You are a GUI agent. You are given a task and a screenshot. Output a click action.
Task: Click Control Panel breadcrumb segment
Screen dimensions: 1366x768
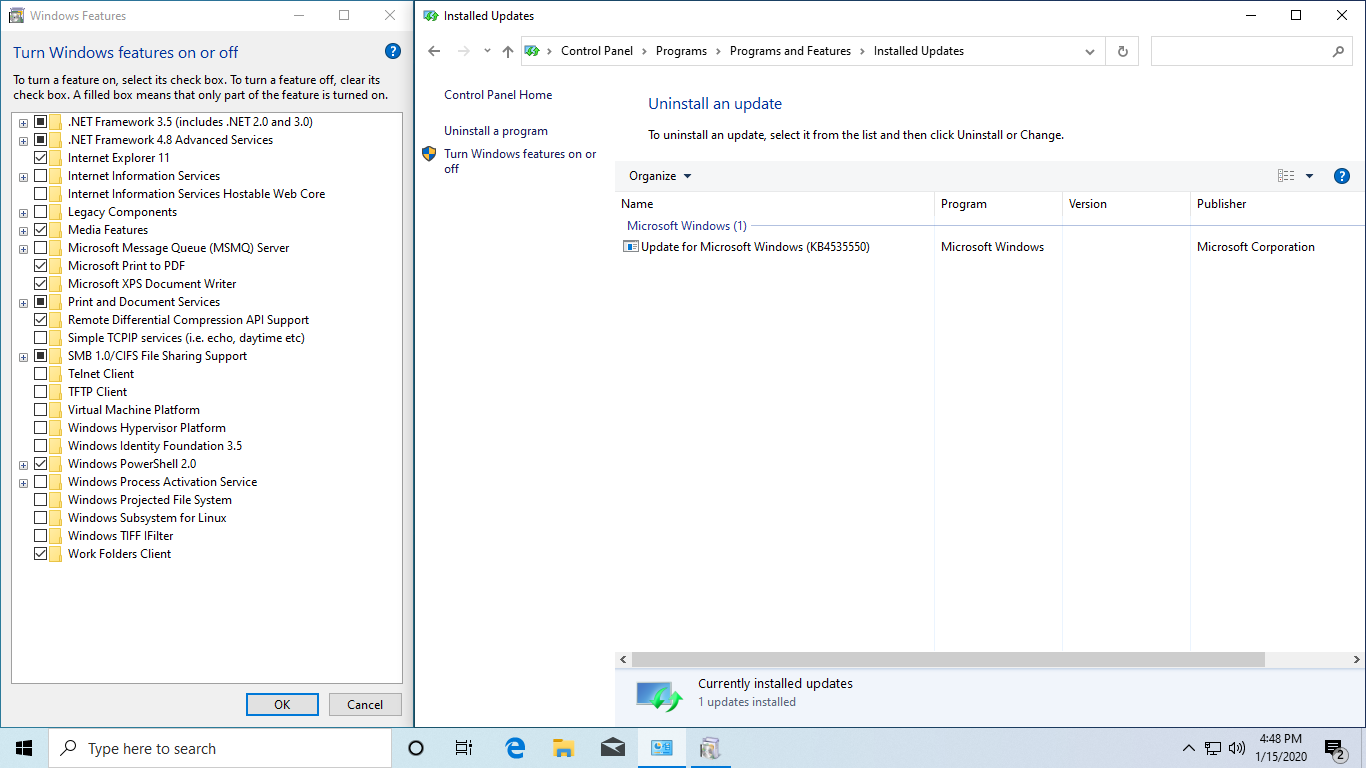597,51
